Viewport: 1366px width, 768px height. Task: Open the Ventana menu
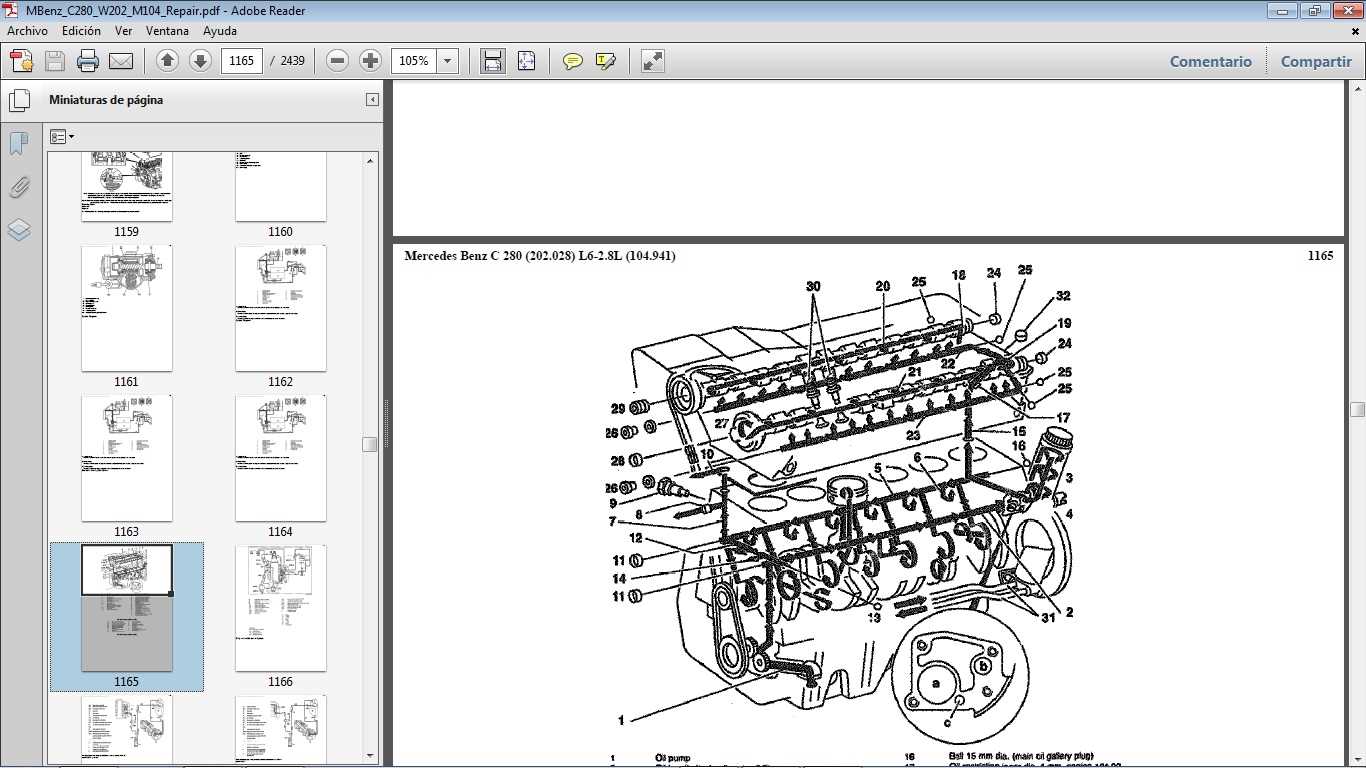tap(168, 31)
